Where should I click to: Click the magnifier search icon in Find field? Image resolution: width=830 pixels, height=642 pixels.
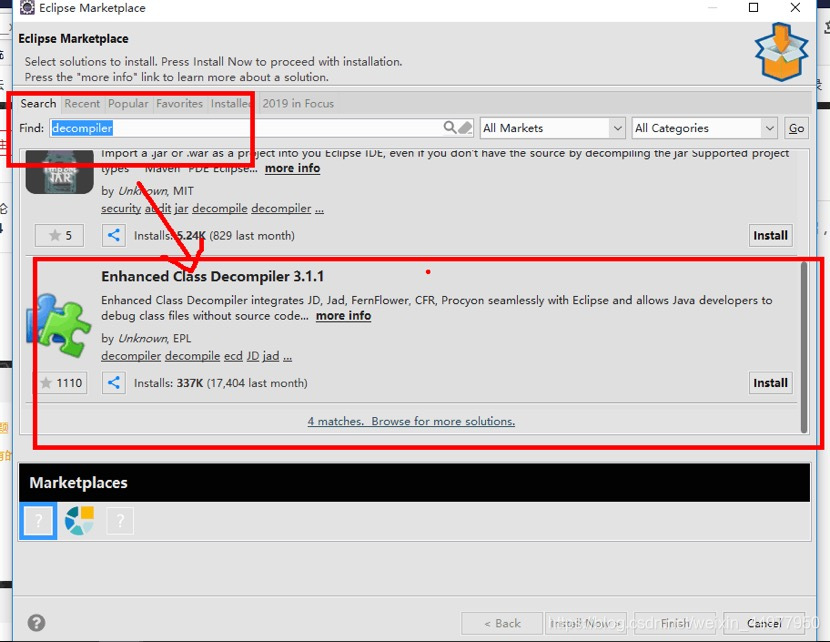coord(449,128)
